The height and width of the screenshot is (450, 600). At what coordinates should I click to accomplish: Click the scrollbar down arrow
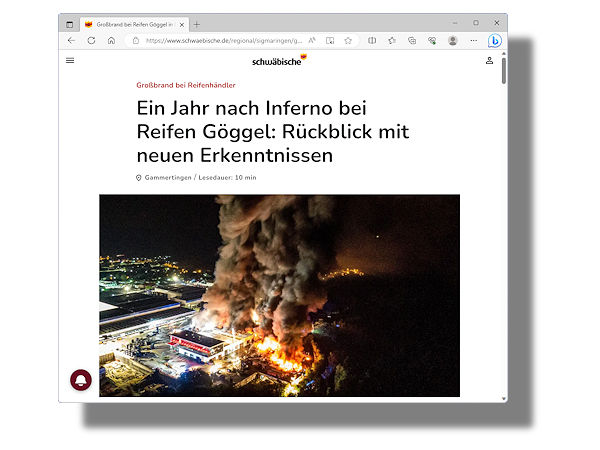[504, 399]
